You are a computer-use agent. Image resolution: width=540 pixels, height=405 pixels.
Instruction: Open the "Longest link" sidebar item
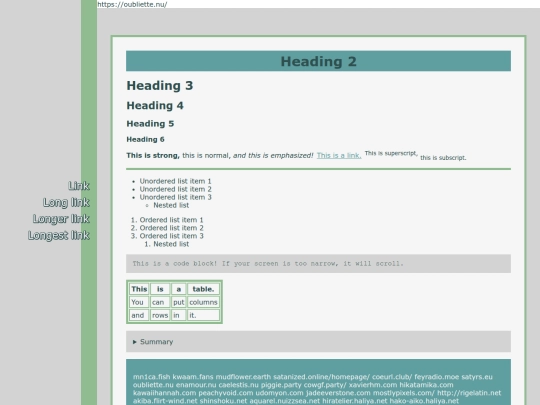point(59,235)
